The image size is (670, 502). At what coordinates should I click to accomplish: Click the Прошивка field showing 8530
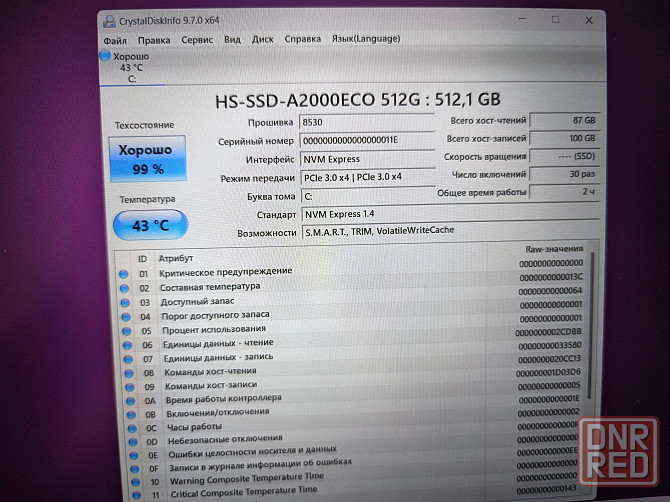(367, 122)
